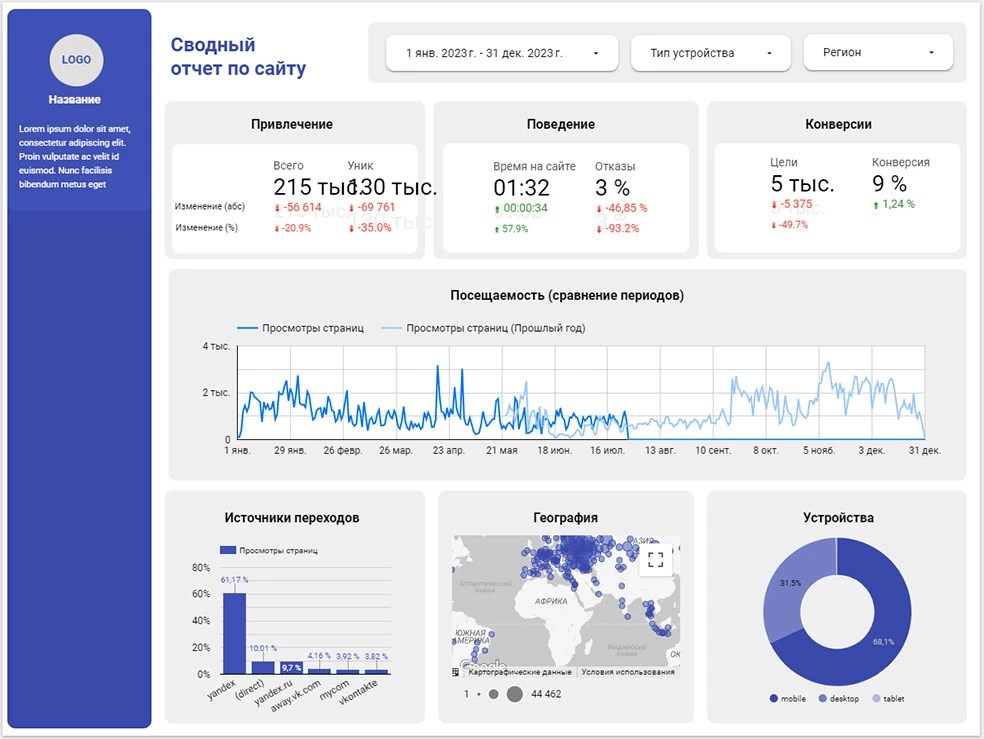Expand the "Тип устройства" filter
This screenshot has width=984, height=739.
[711, 53]
